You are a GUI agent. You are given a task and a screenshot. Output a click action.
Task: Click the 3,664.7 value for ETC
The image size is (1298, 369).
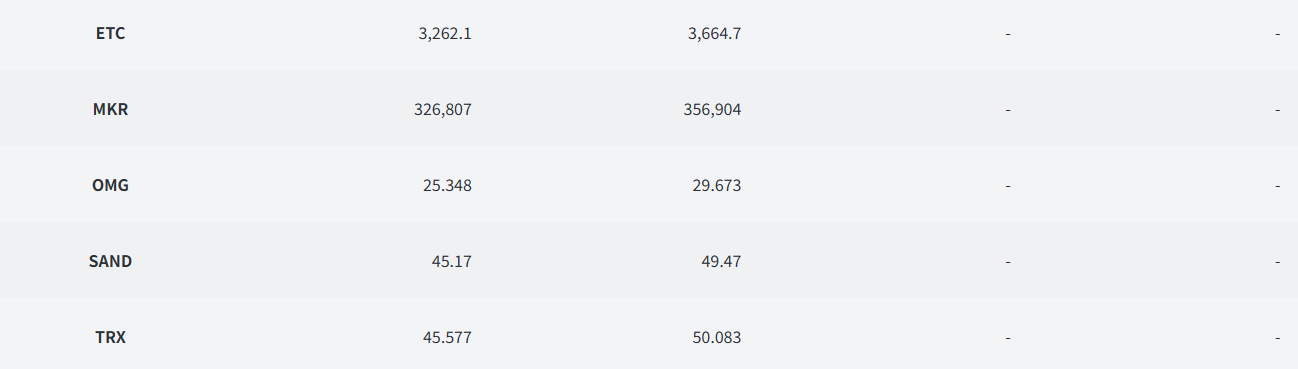tap(715, 33)
